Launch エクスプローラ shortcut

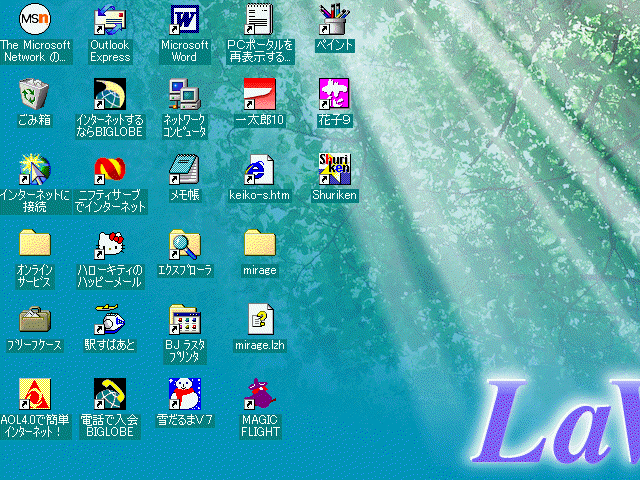[184, 244]
